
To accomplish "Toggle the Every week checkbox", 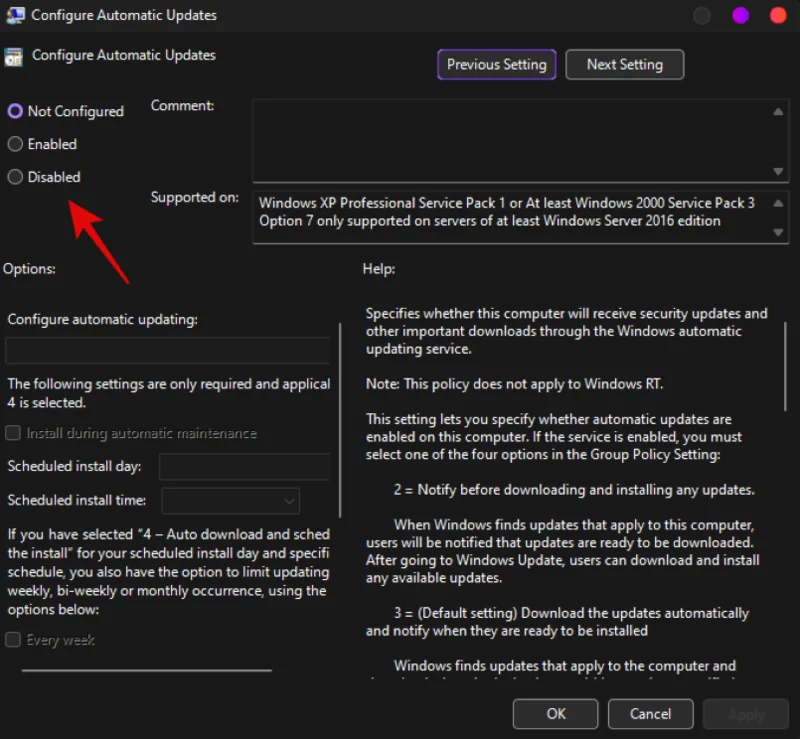I will click(x=13, y=639).
